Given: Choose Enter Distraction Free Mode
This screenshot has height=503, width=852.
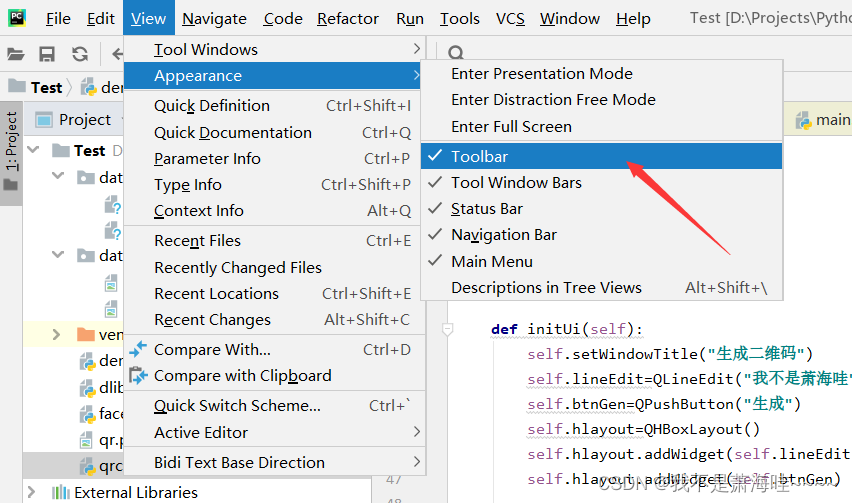Looking at the screenshot, I should point(602,99).
